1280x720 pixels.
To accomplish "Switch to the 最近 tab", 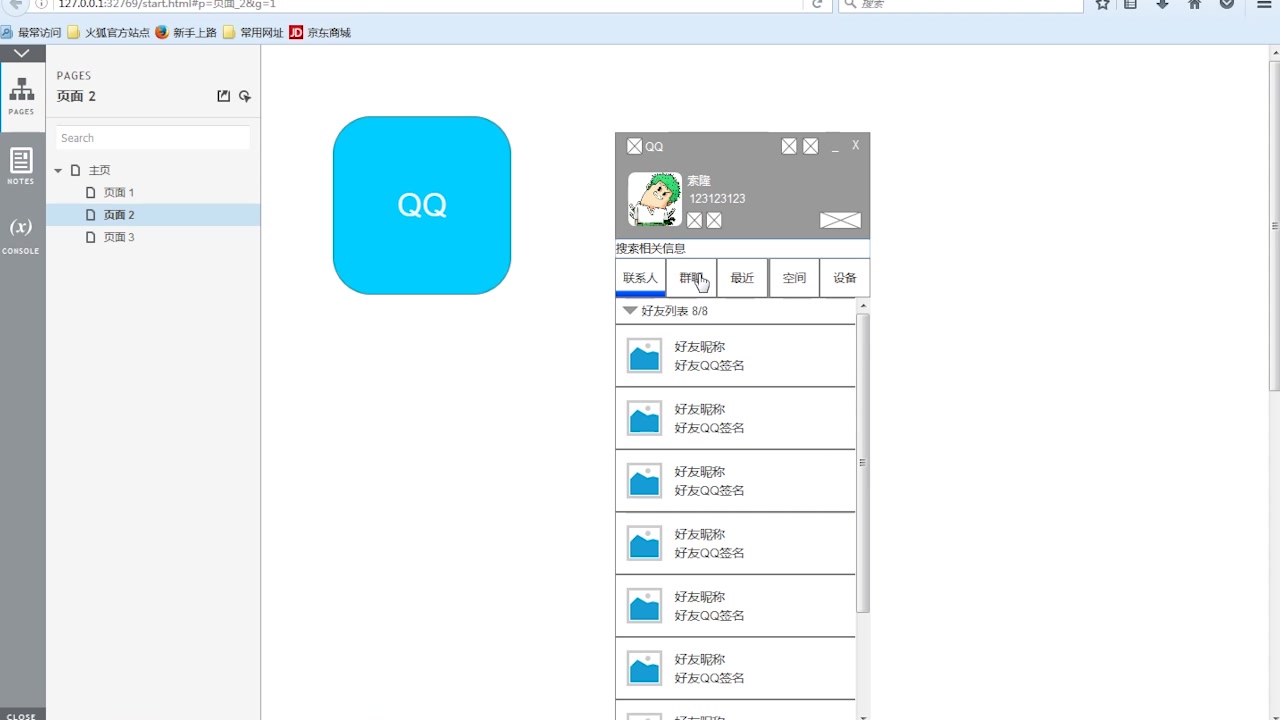I will [x=742, y=278].
